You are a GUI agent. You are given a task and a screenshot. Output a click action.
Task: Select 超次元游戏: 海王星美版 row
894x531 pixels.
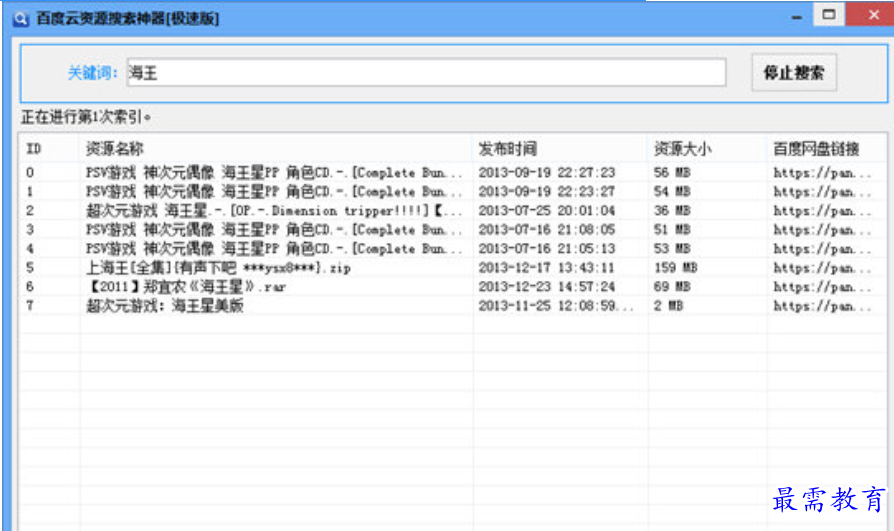(x=453, y=306)
